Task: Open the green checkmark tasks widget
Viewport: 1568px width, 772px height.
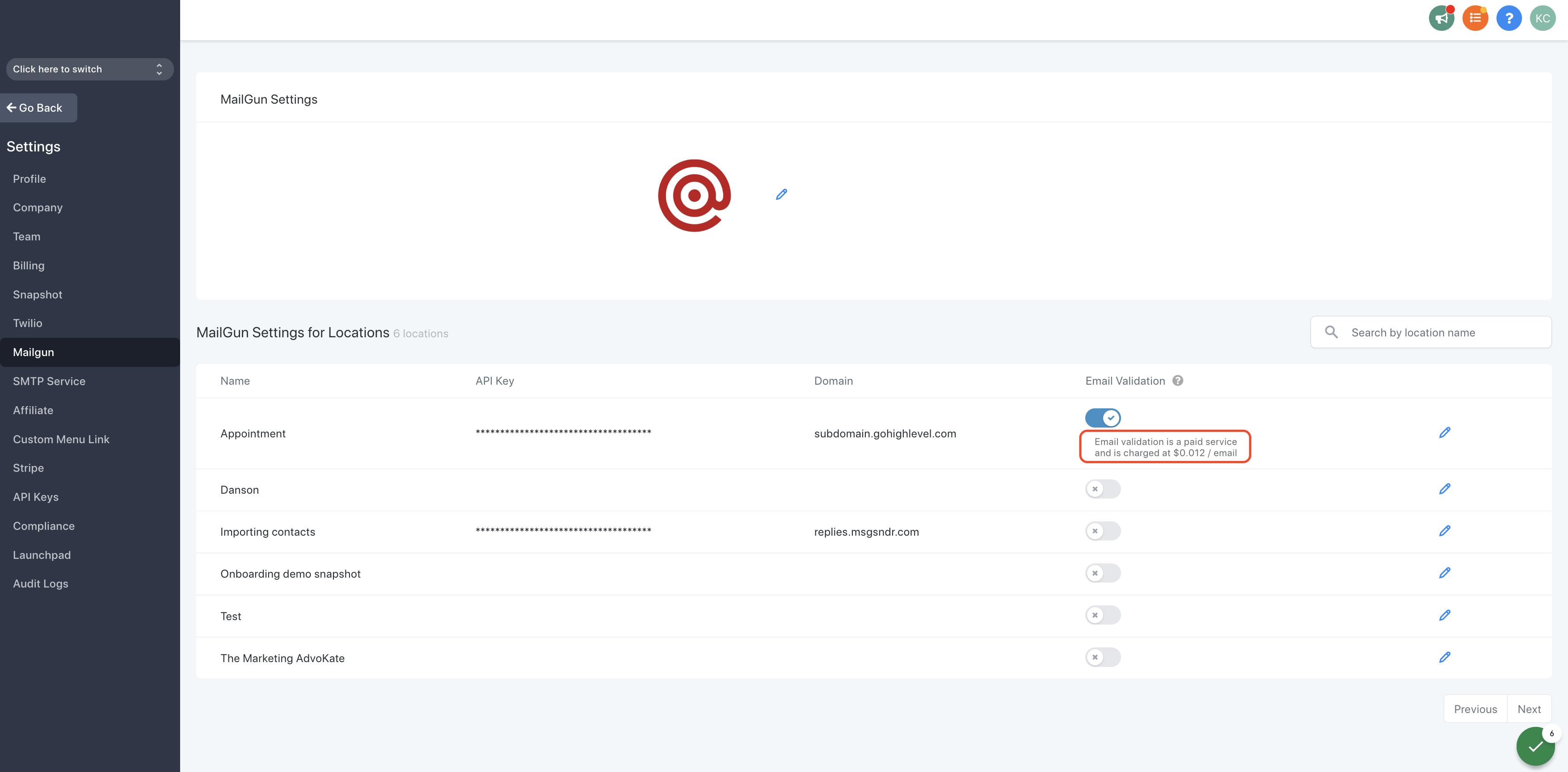Action: 1535,747
